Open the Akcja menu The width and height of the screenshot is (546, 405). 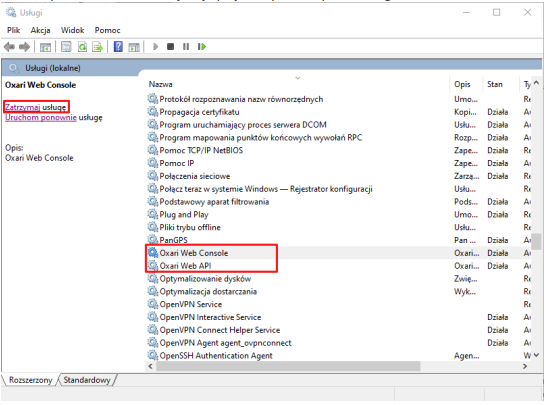coord(40,31)
